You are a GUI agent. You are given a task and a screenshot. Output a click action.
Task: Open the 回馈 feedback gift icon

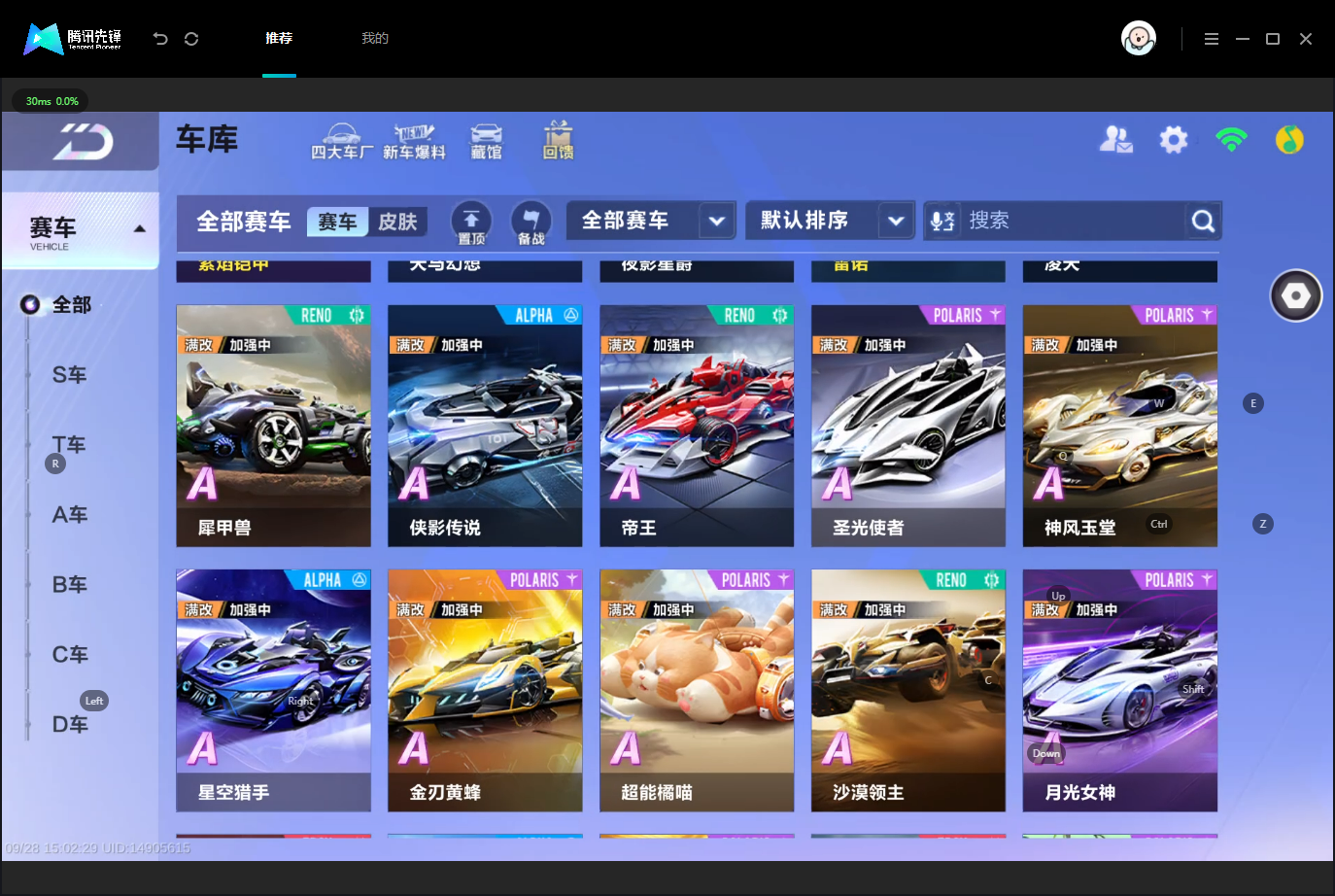pyautogui.click(x=559, y=141)
